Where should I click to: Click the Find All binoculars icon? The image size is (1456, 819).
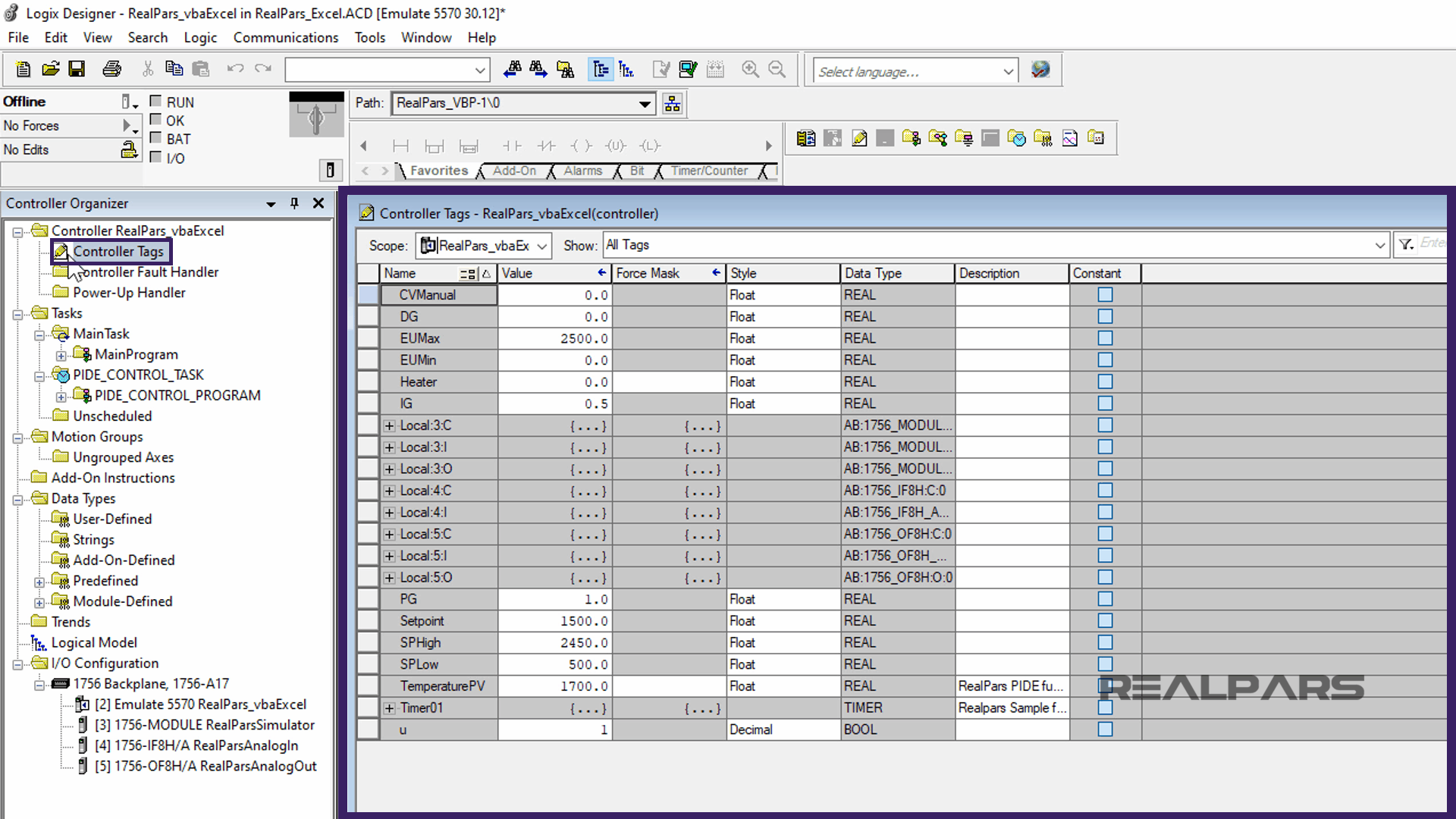(565, 70)
